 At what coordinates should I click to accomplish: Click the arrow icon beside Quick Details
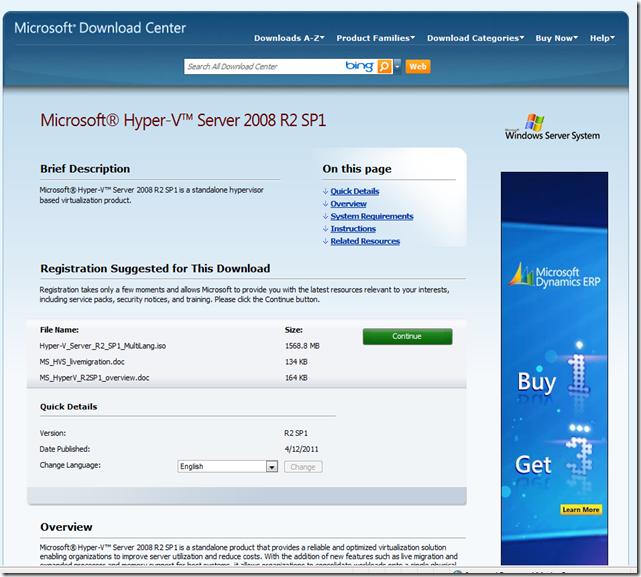tap(325, 191)
